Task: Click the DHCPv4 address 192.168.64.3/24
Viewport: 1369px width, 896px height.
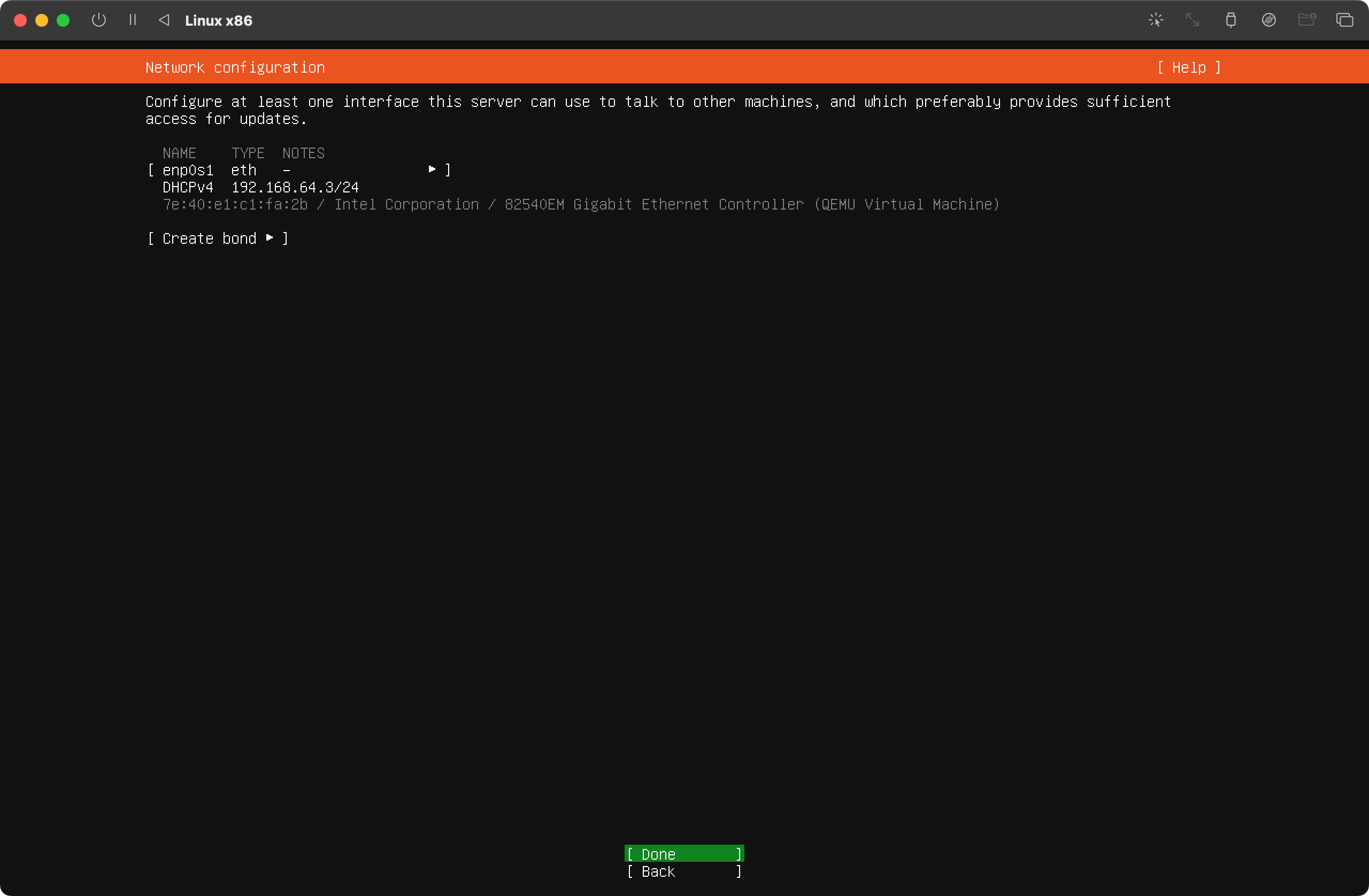Action: [295, 188]
